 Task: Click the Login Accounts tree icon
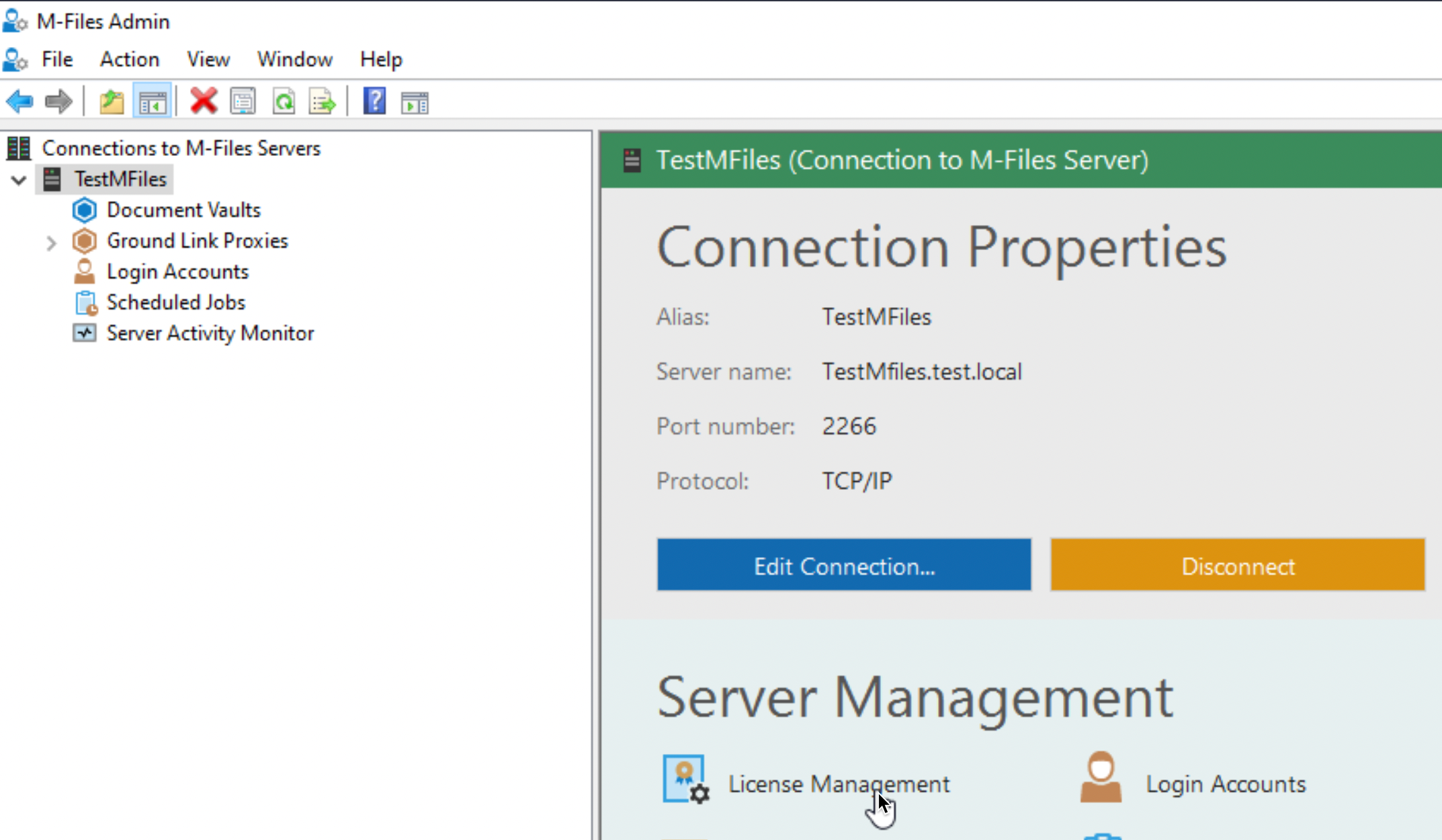tap(85, 271)
